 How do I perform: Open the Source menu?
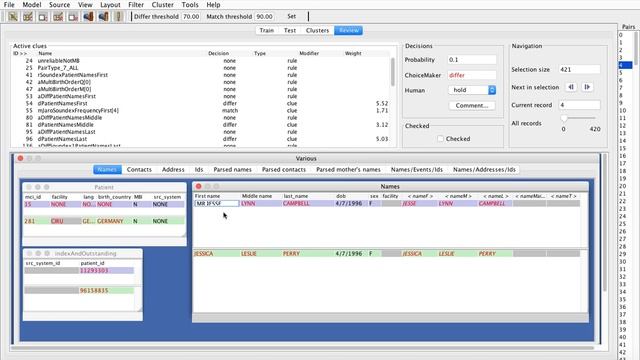[x=59, y=5]
